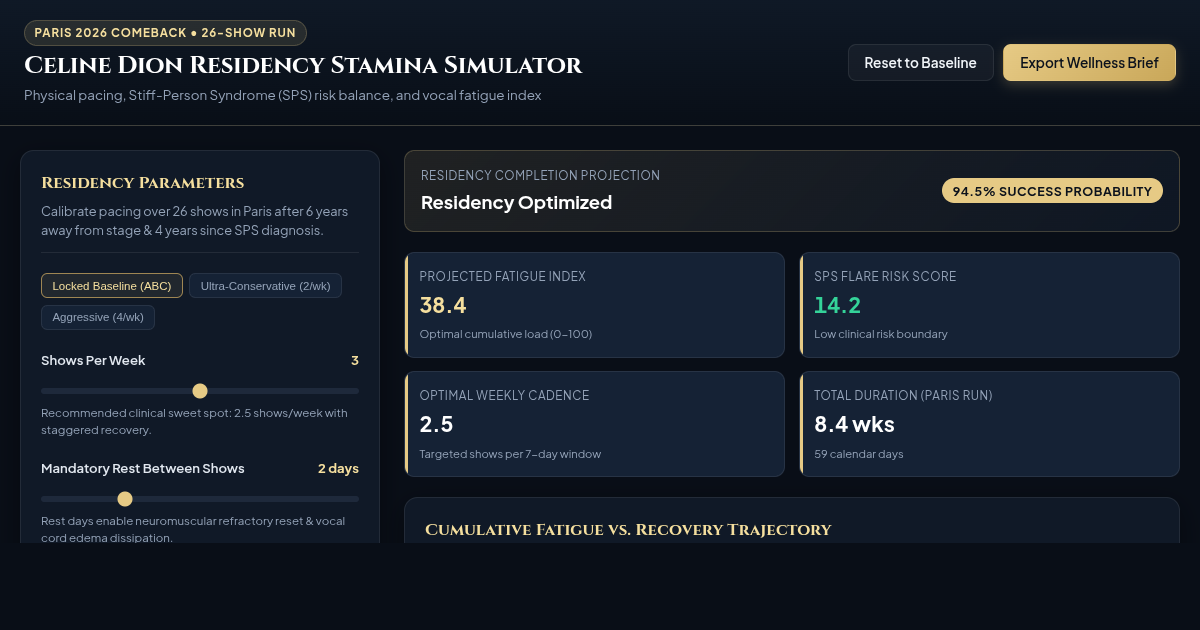This screenshot has width=1200, height=630.
Task: Select the Locked Baseline (ABC) preset
Action: click(112, 286)
